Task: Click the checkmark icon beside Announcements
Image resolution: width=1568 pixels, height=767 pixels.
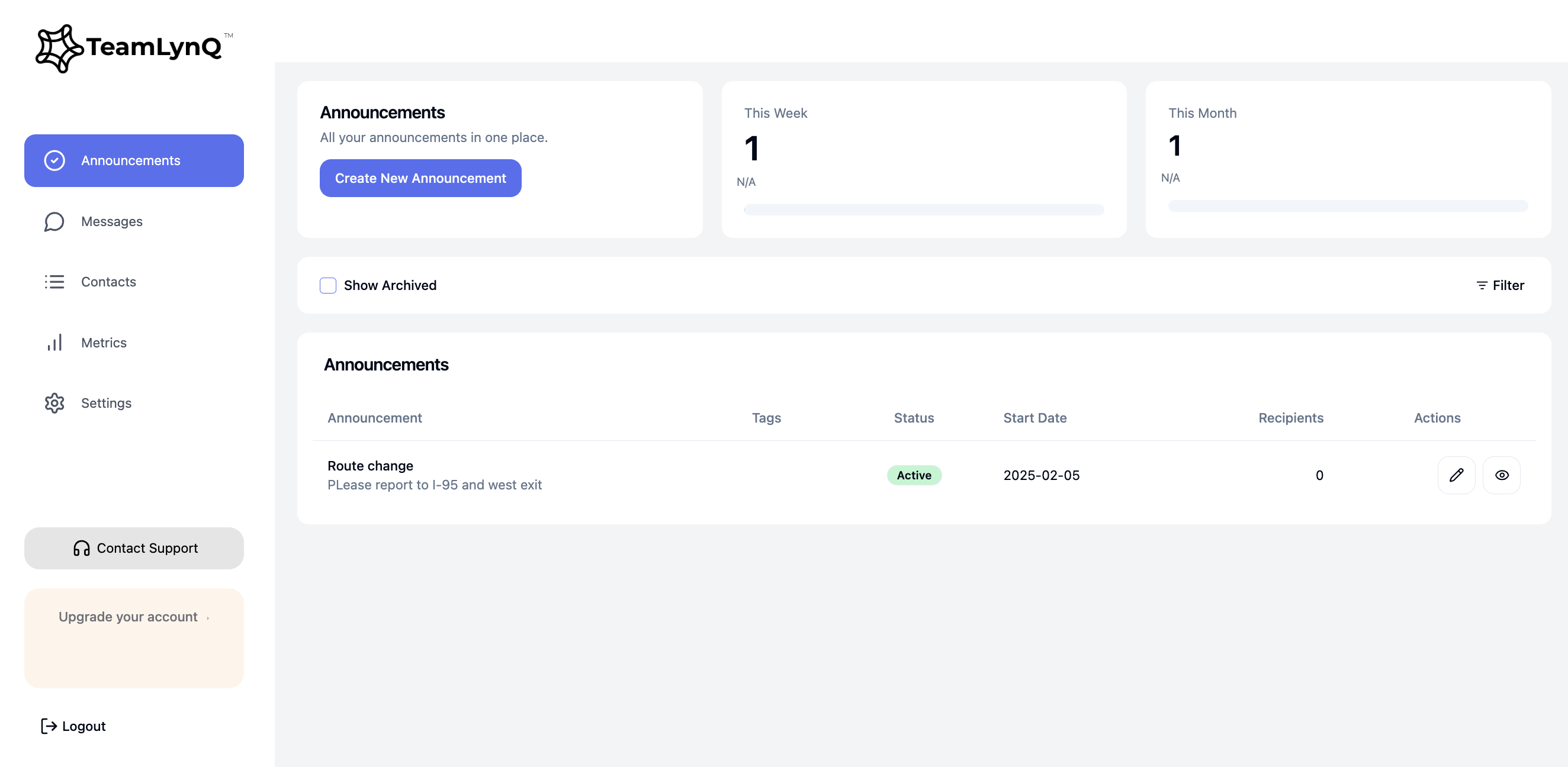Action: [54, 160]
